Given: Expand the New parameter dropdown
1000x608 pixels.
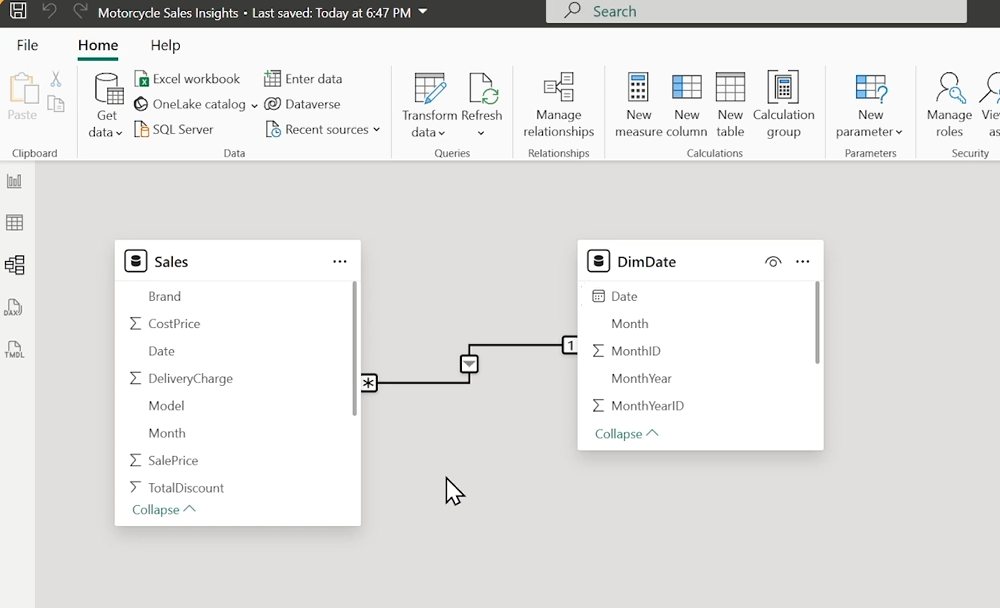Looking at the screenshot, I should click(871, 131).
